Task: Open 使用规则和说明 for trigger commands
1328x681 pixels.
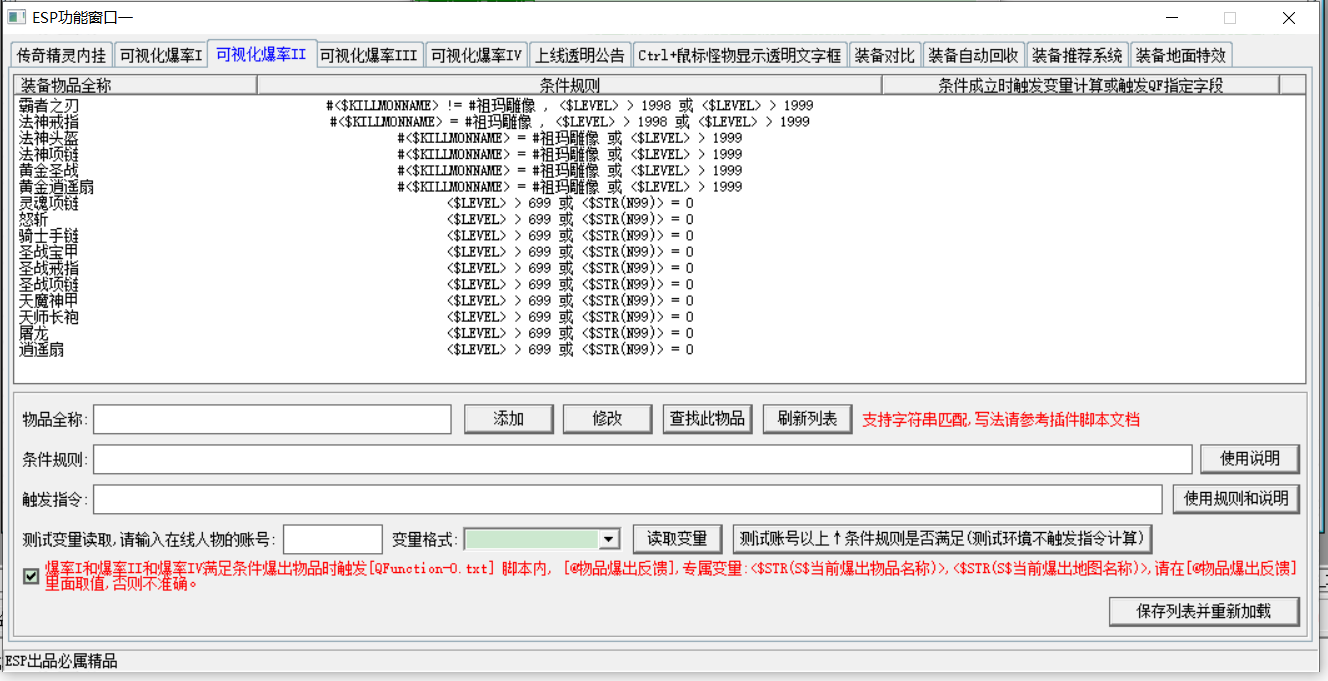Action: point(1236,498)
